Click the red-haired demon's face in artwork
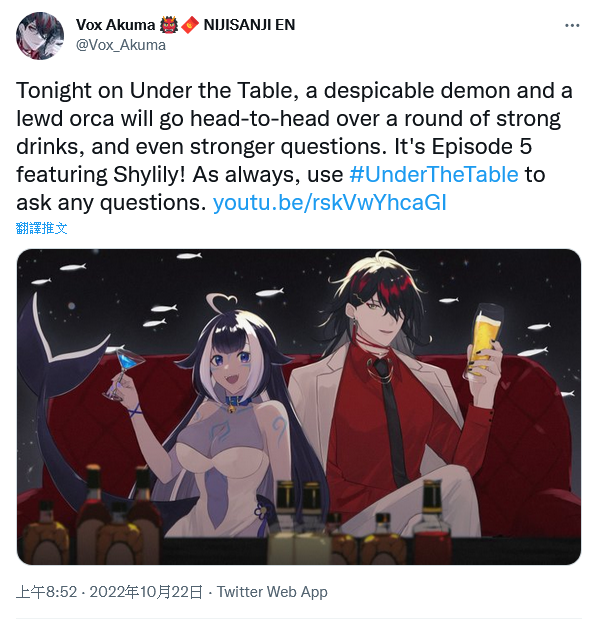 (x=385, y=319)
